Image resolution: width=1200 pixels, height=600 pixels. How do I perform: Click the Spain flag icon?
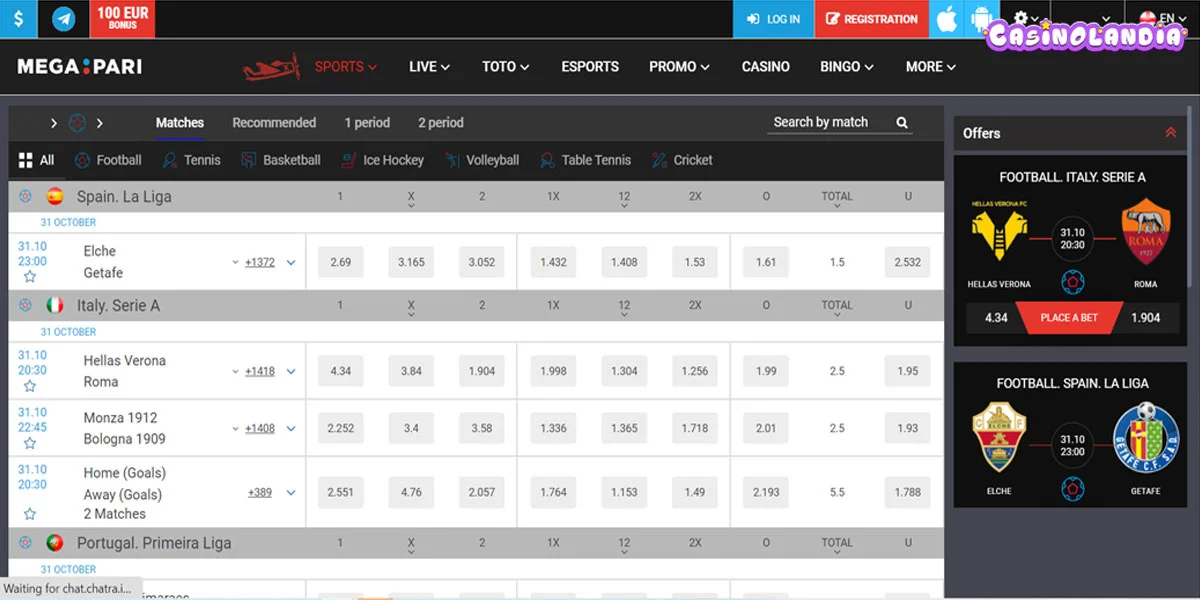point(55,196)
